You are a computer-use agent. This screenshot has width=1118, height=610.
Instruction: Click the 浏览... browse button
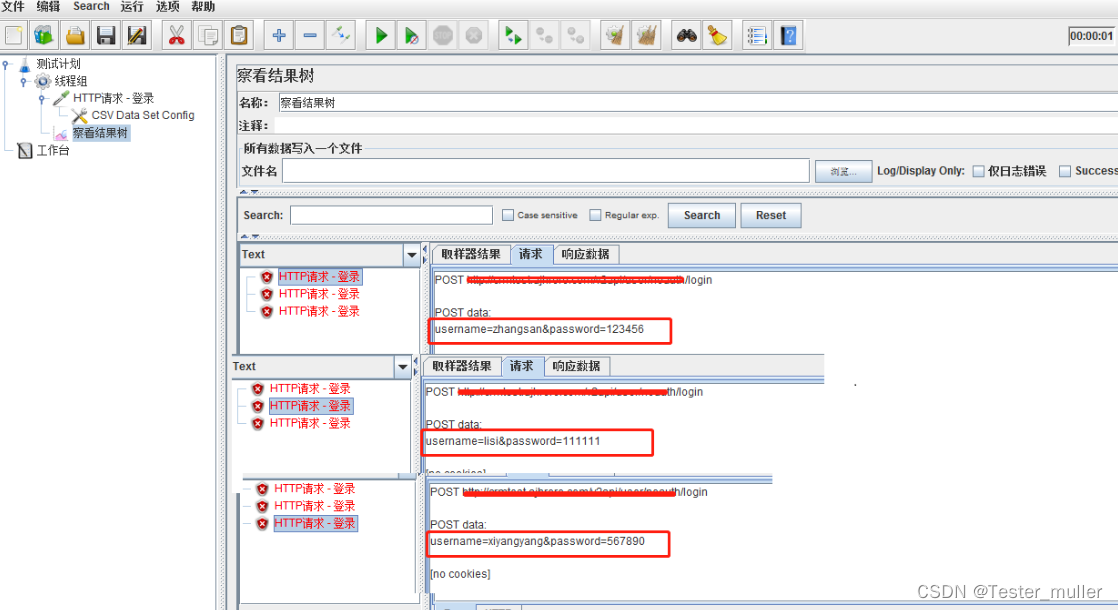843,171
